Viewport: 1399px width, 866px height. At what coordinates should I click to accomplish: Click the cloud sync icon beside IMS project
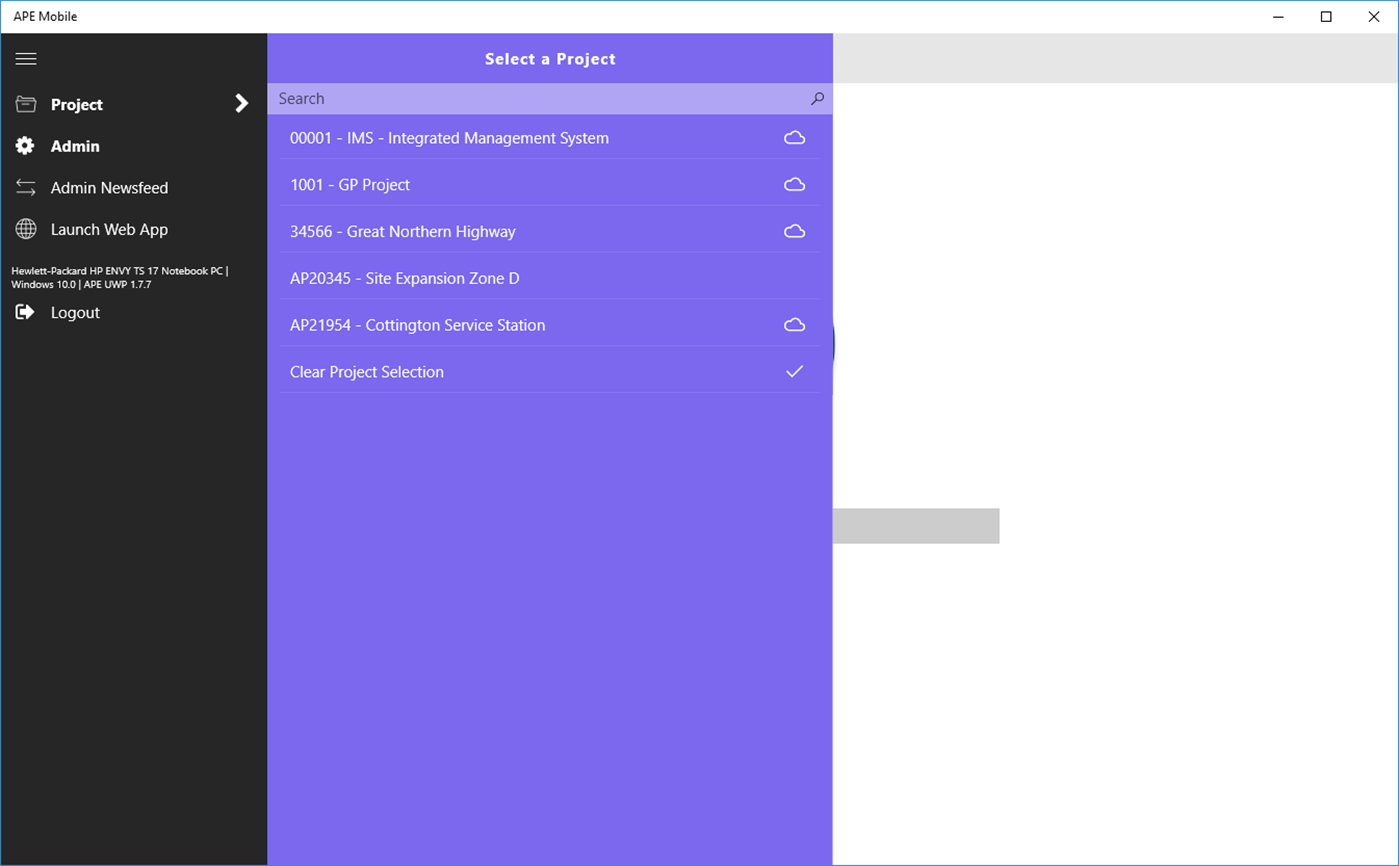click(795, 138)
